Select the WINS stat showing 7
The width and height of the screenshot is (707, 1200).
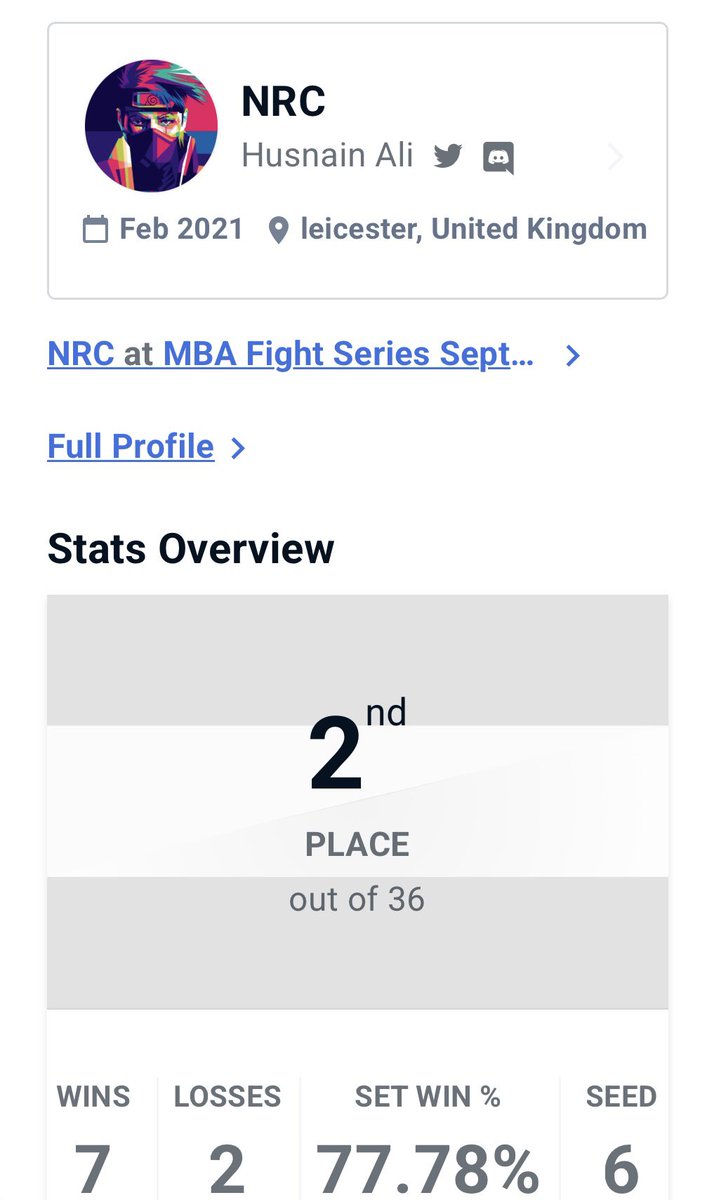pos(93,1138)
